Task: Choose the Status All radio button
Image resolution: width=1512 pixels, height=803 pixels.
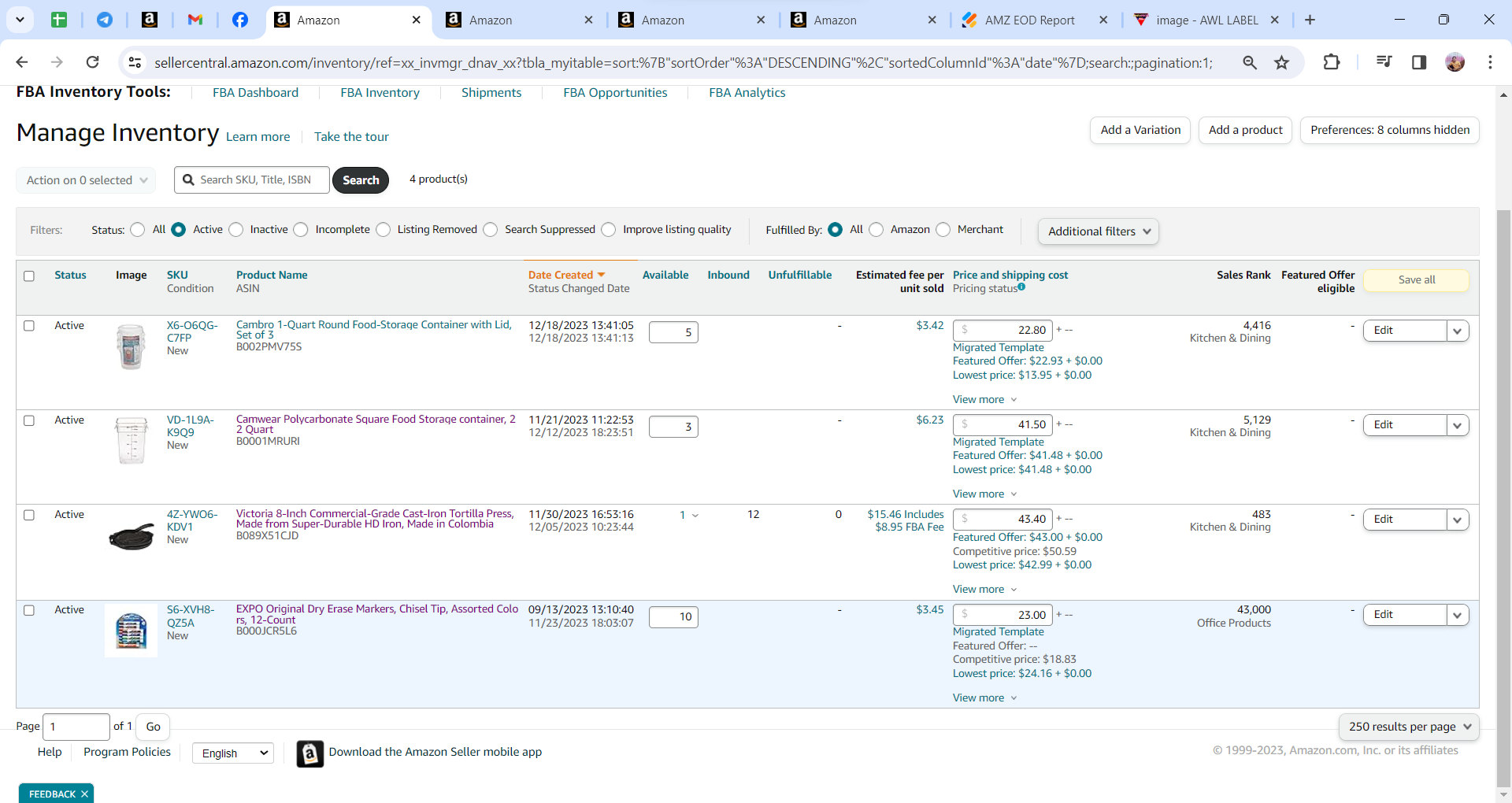Action: 138,230
